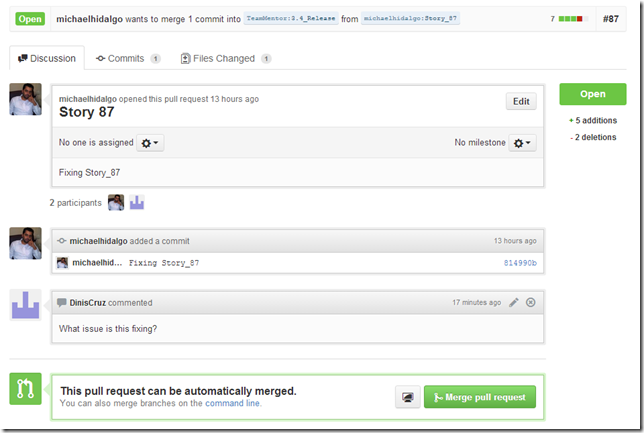Open commit 814990b link
The height and width of the screenshot is (433, 644).
(519, 263)
